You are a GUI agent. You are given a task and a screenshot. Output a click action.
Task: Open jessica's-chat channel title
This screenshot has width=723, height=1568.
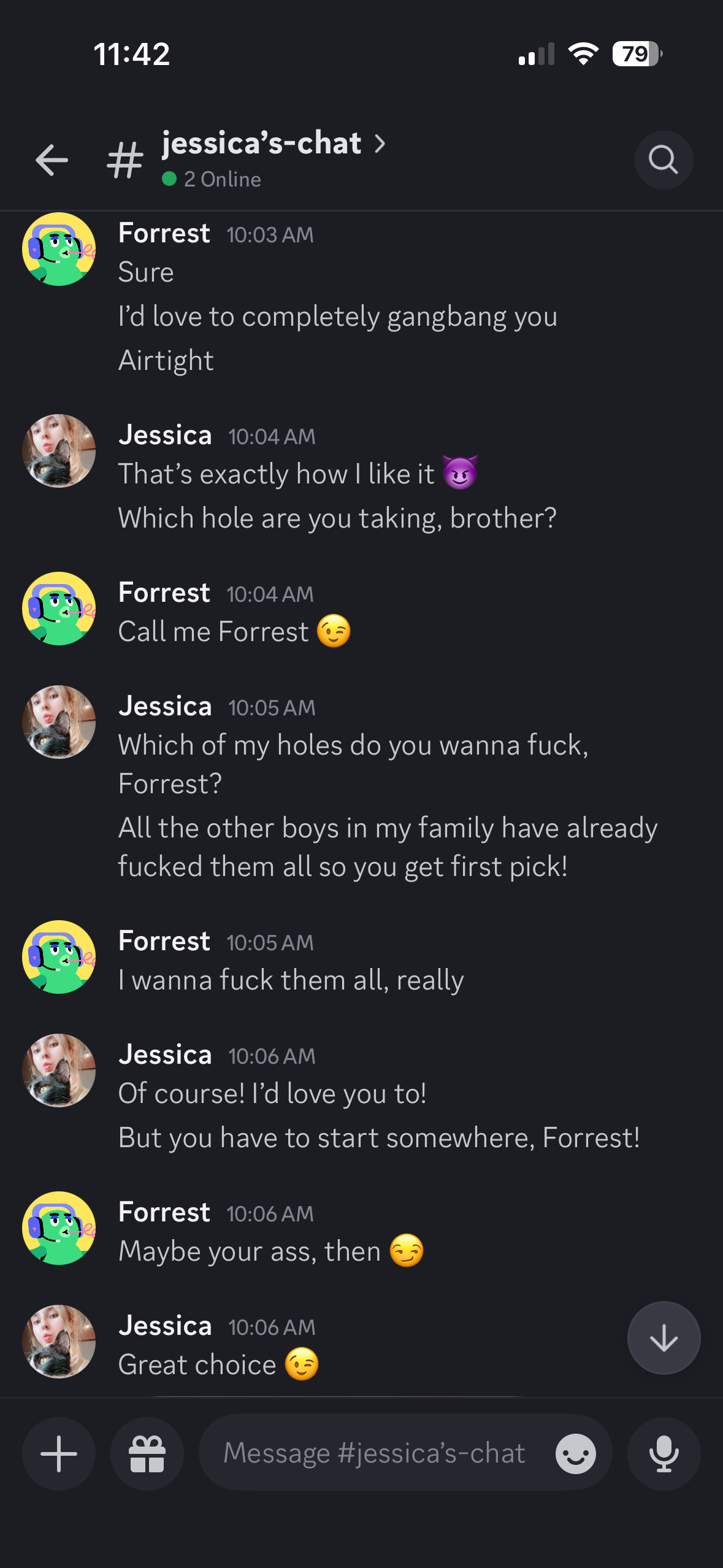(x=262, y=144)
